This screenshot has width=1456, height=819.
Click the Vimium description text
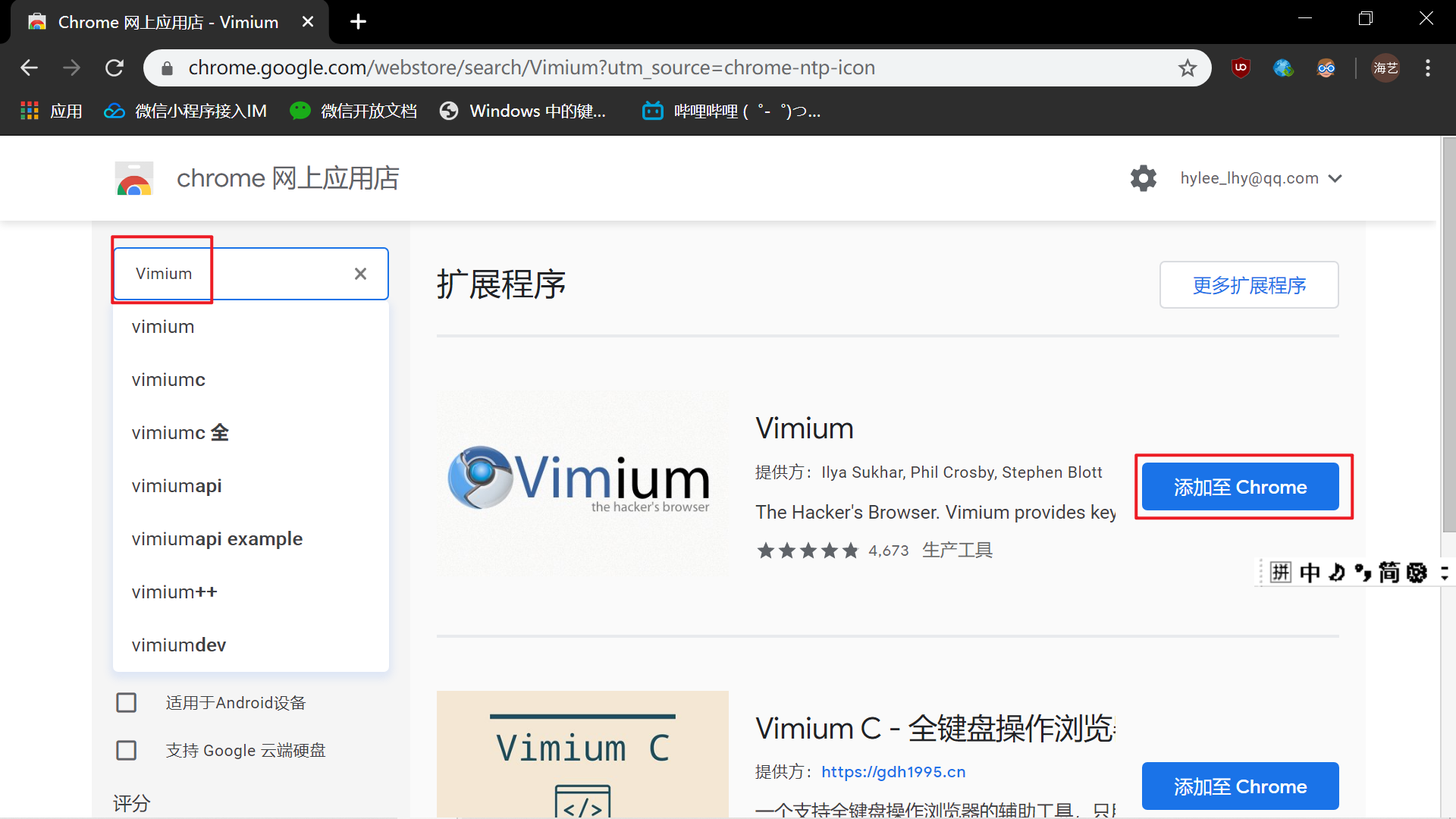936,513
